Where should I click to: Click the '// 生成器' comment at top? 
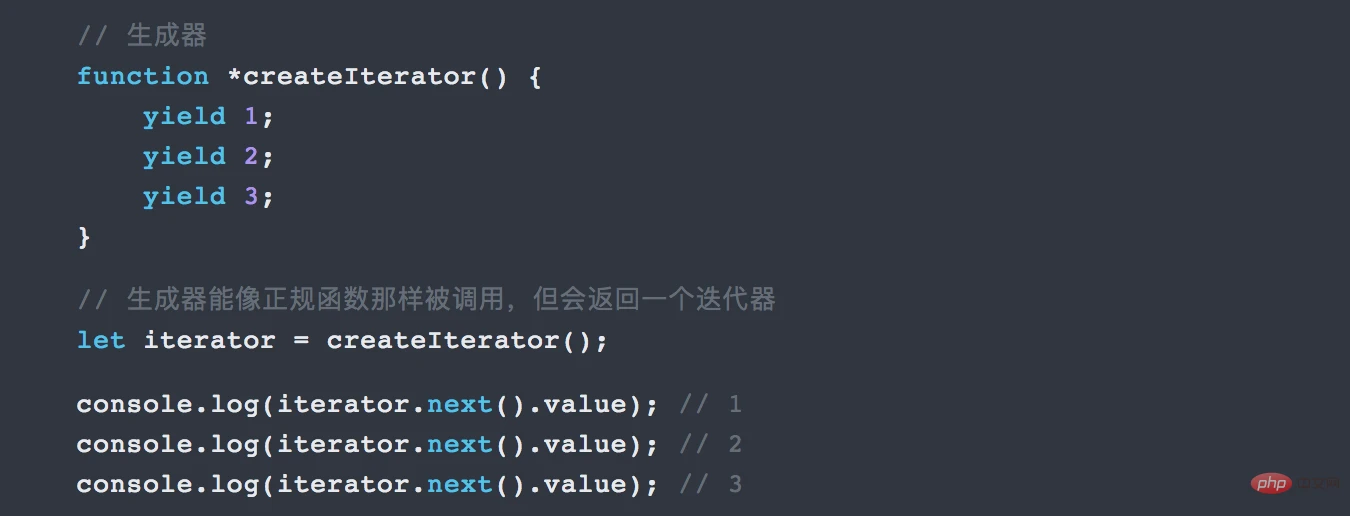(142, 36)
